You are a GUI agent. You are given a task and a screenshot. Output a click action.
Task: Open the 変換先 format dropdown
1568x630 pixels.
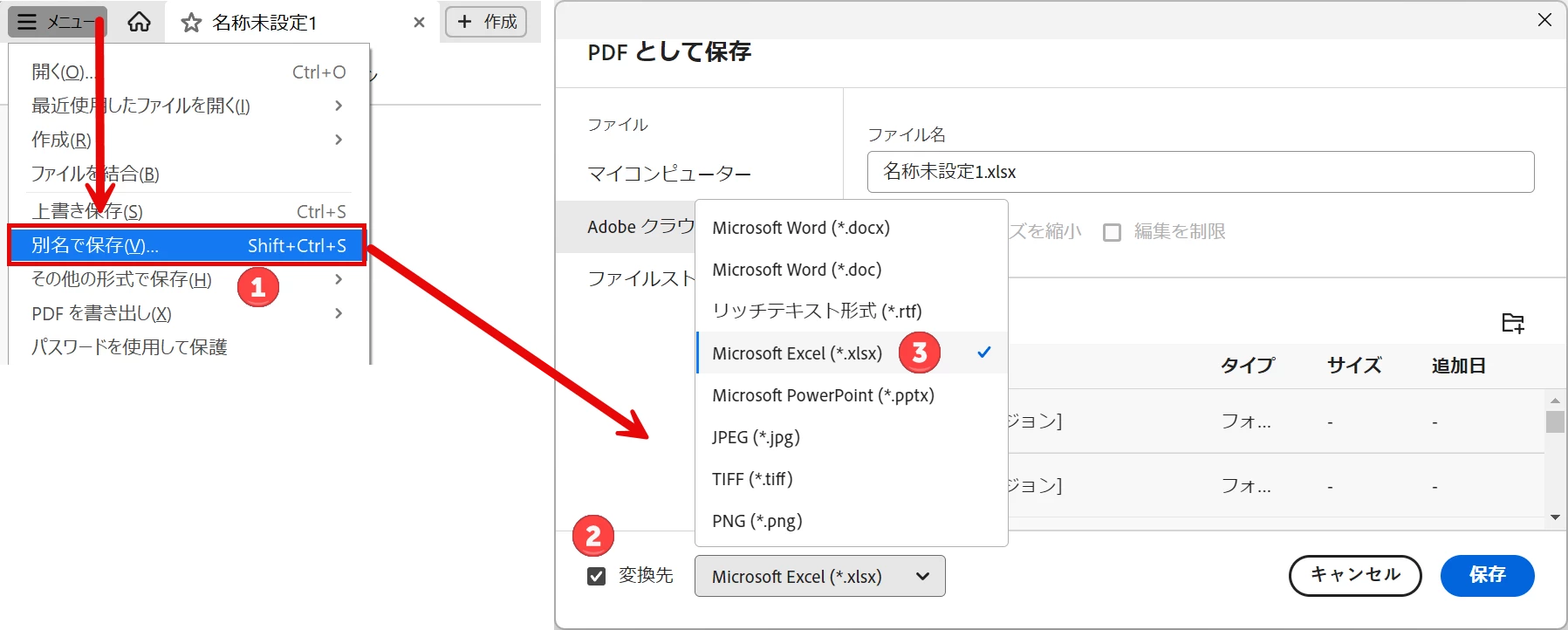pos(819,576)
